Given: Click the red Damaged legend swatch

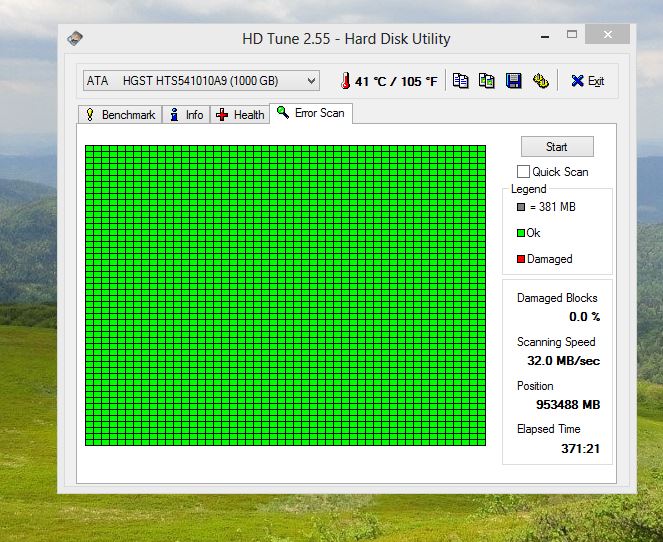Looking at the screenshot, I should [x=521, y=259].
